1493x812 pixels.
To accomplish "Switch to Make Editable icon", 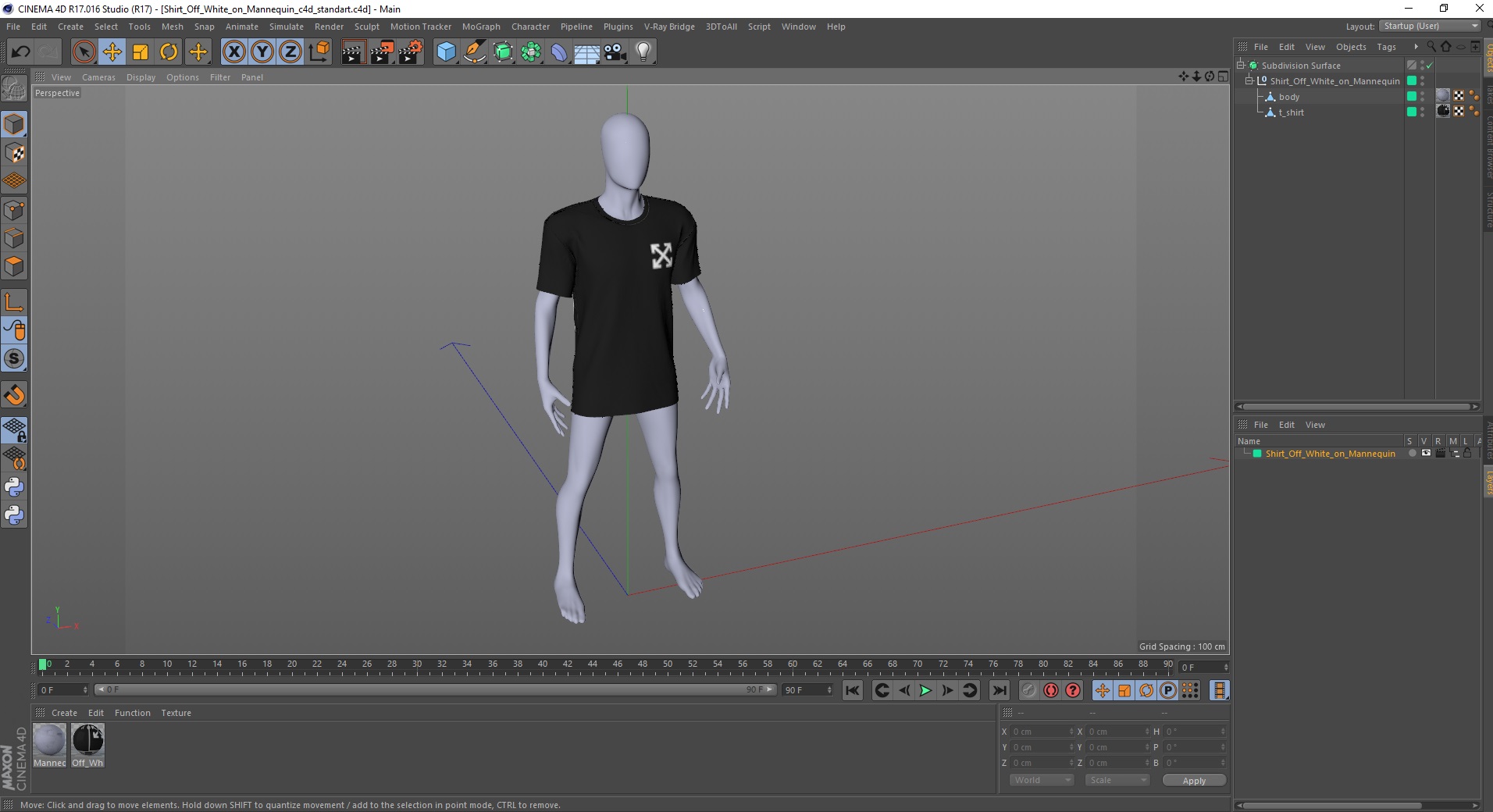I will 14,89.
